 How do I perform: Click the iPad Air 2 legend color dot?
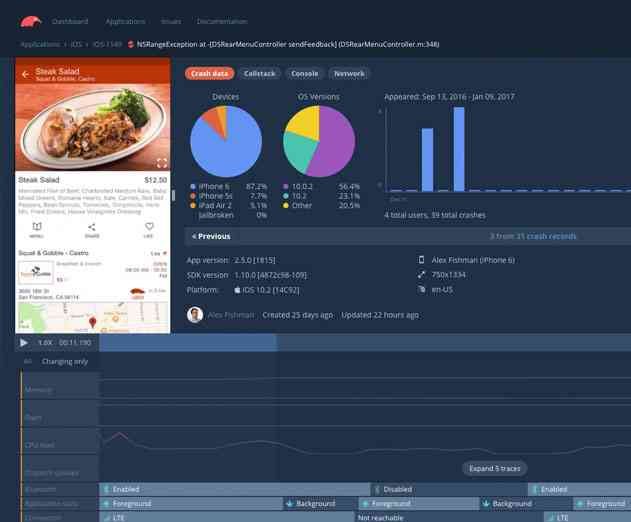coord(193,205)
